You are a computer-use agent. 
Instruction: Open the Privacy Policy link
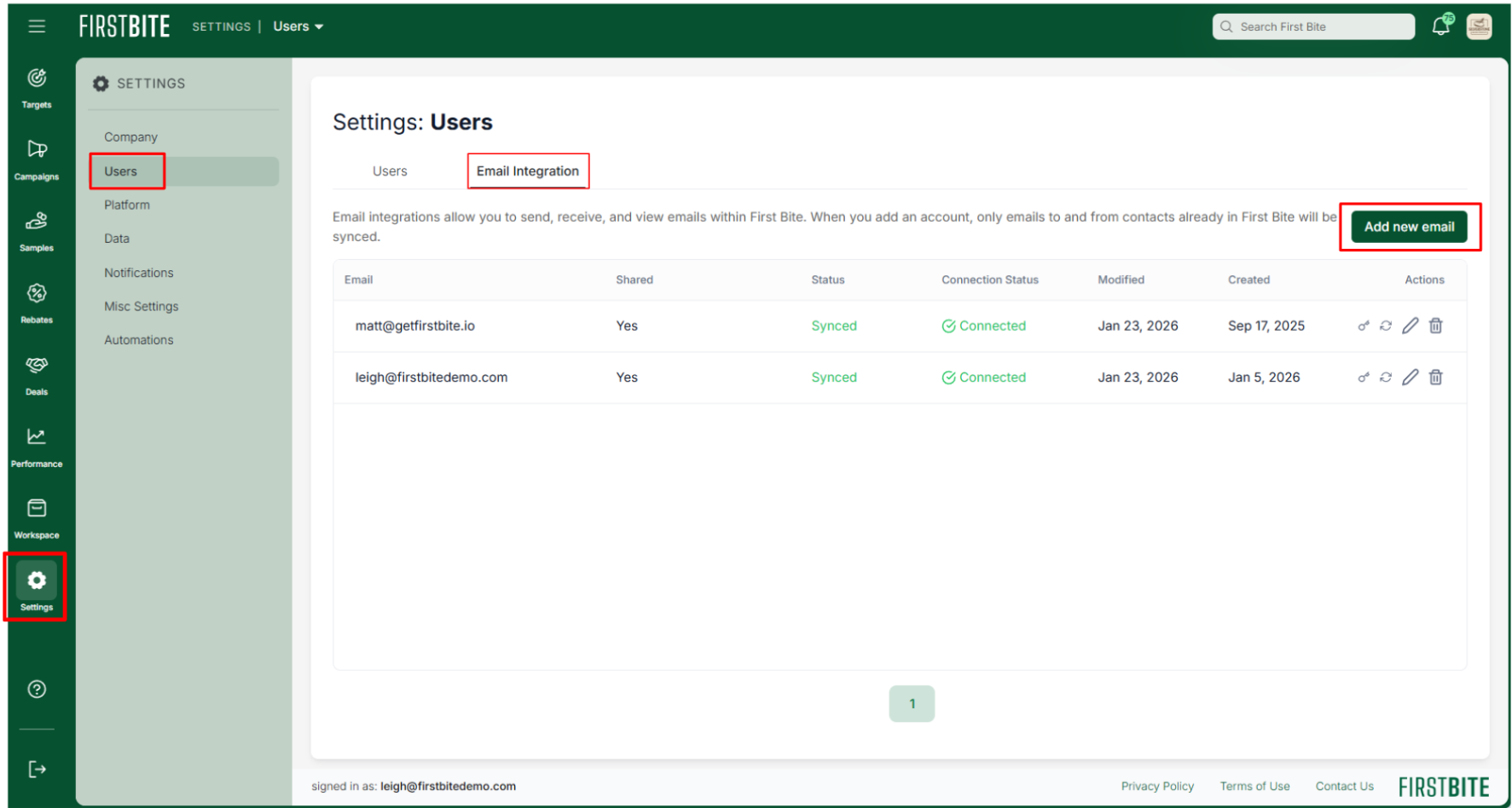coord(1157,786)
